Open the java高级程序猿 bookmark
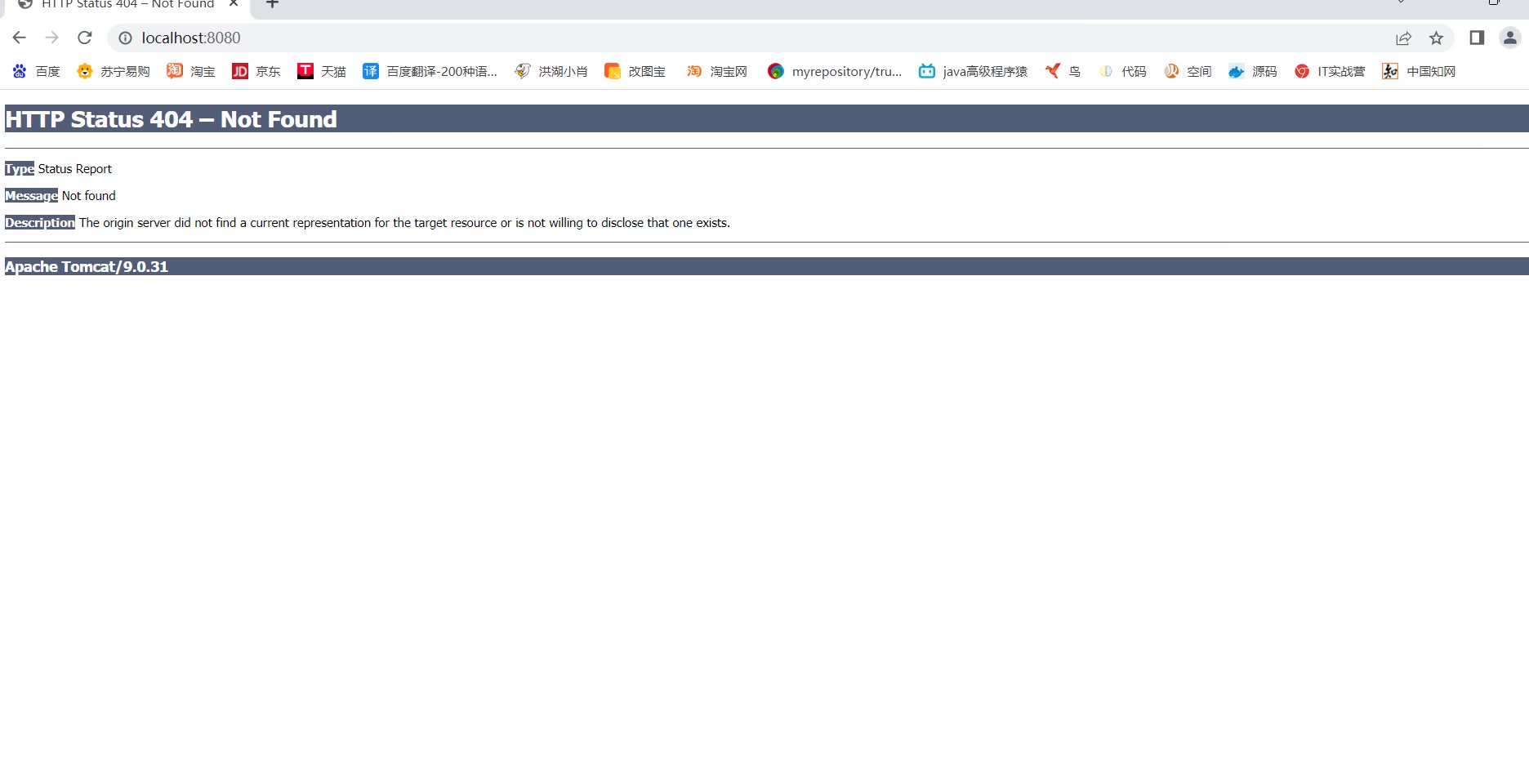The height and width of the screenshot is (784, 1529). click(974, 71)
